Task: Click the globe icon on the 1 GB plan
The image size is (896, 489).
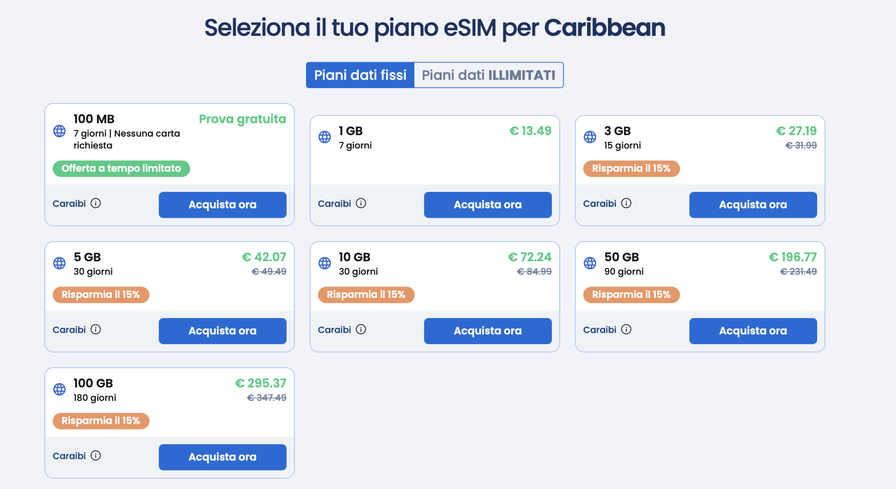Action: click(x=324, y=137)
